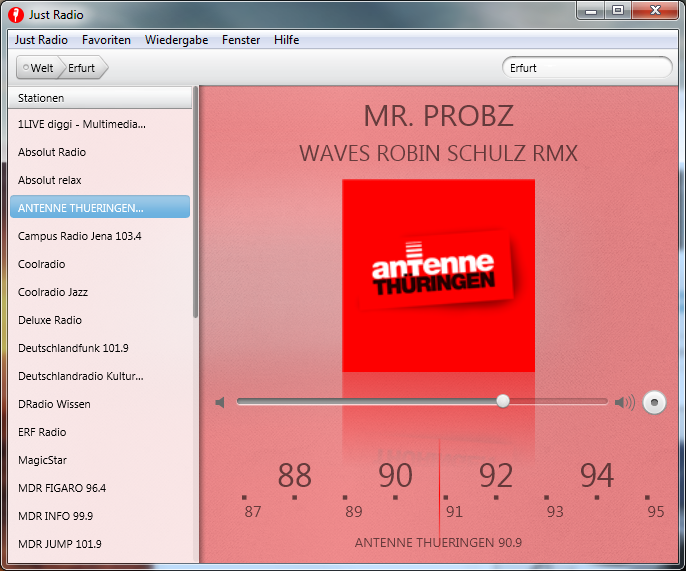Open the Favoriten menu
The height and width of the screenshot is (571, 686).
106,40
